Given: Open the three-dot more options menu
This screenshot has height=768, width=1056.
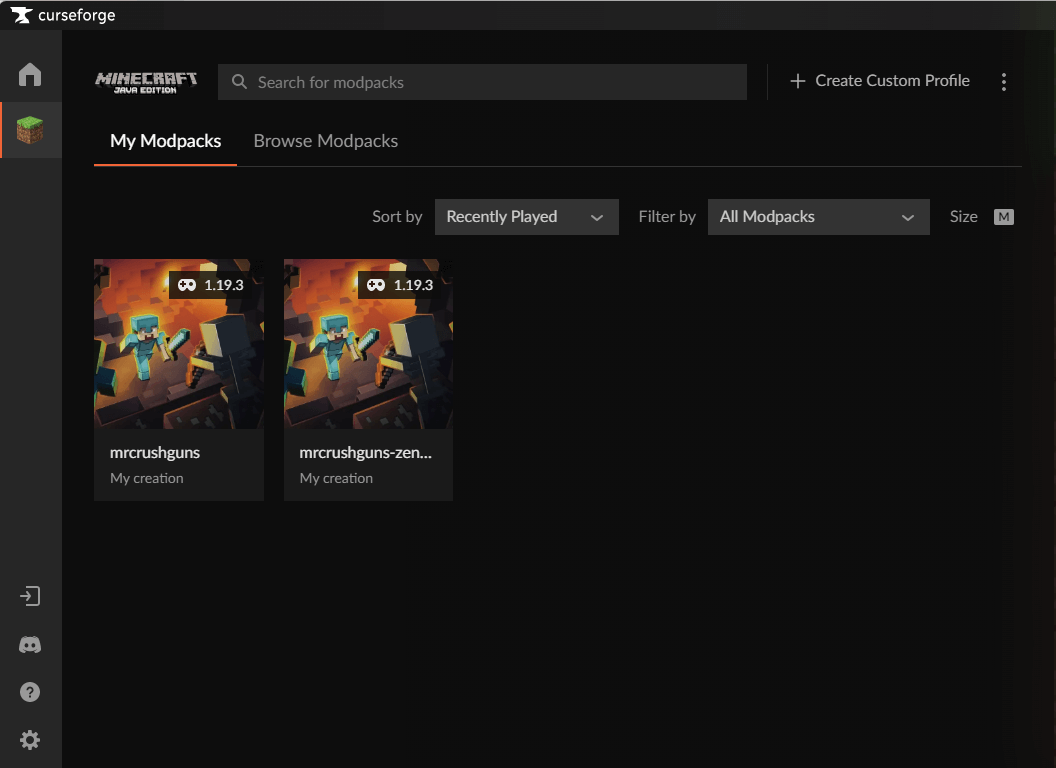Looking at the screenshot, I should coord(1003,82).
